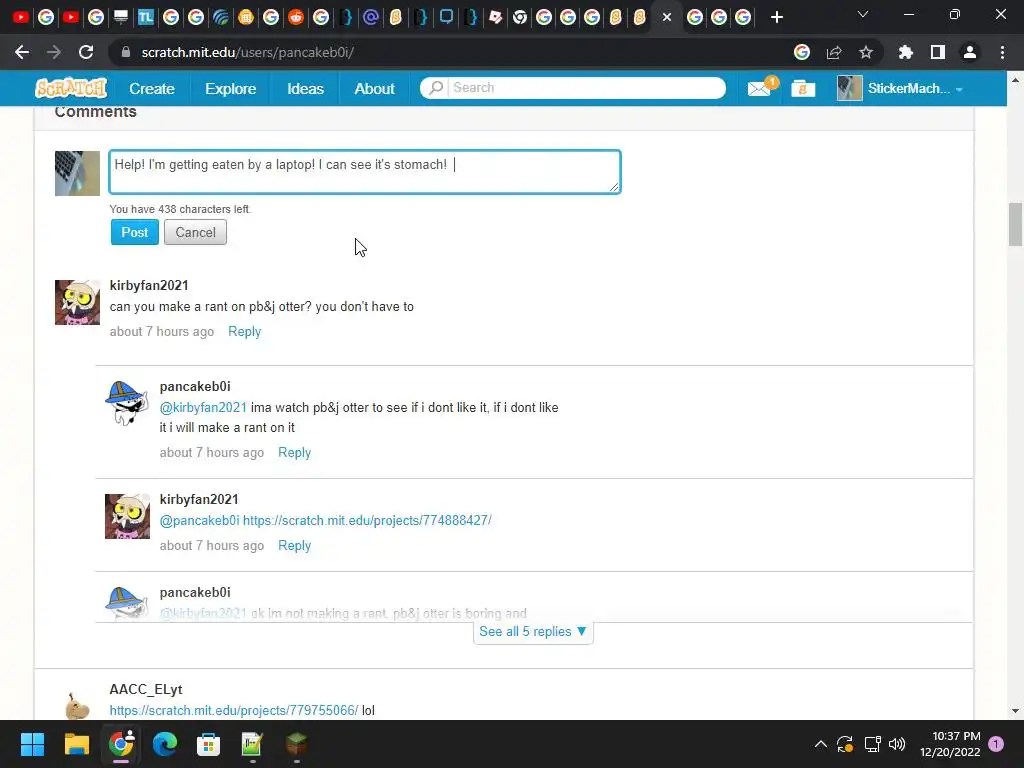Reply to pancakeb0i's ima watch comment
Screen dimensions: 1024x768
[295, 453]
